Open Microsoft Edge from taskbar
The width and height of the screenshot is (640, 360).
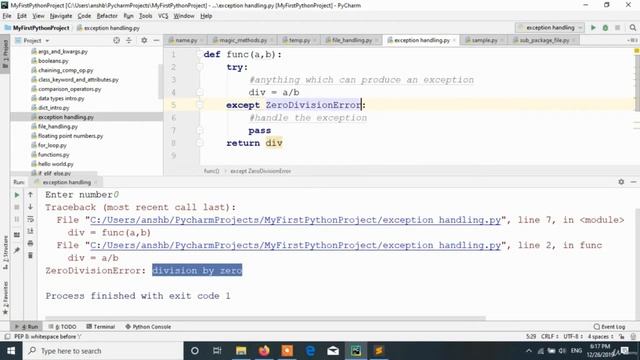pyautogui.click(x=310, y=351)
